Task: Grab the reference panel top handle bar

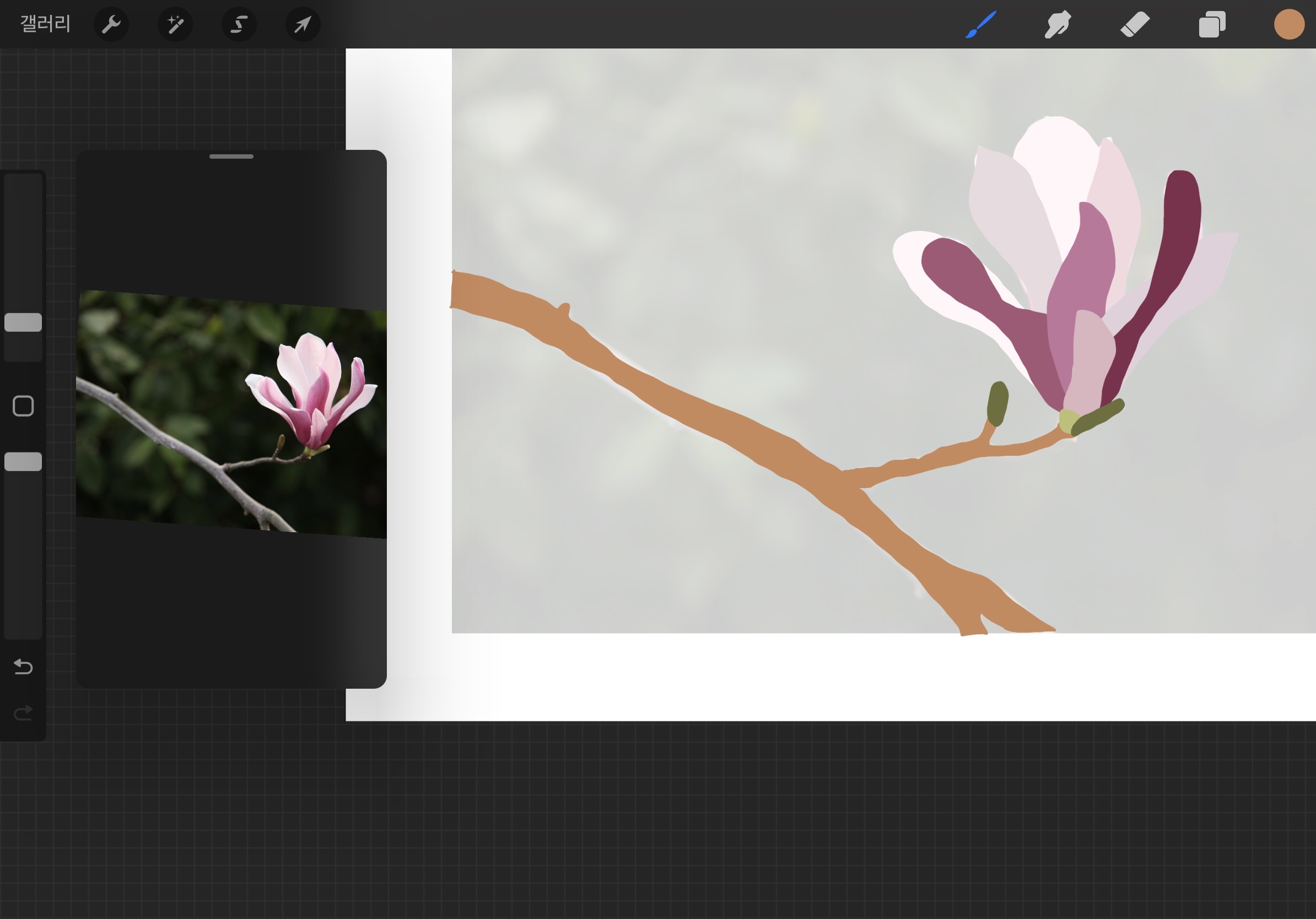Action: [231, 156]
